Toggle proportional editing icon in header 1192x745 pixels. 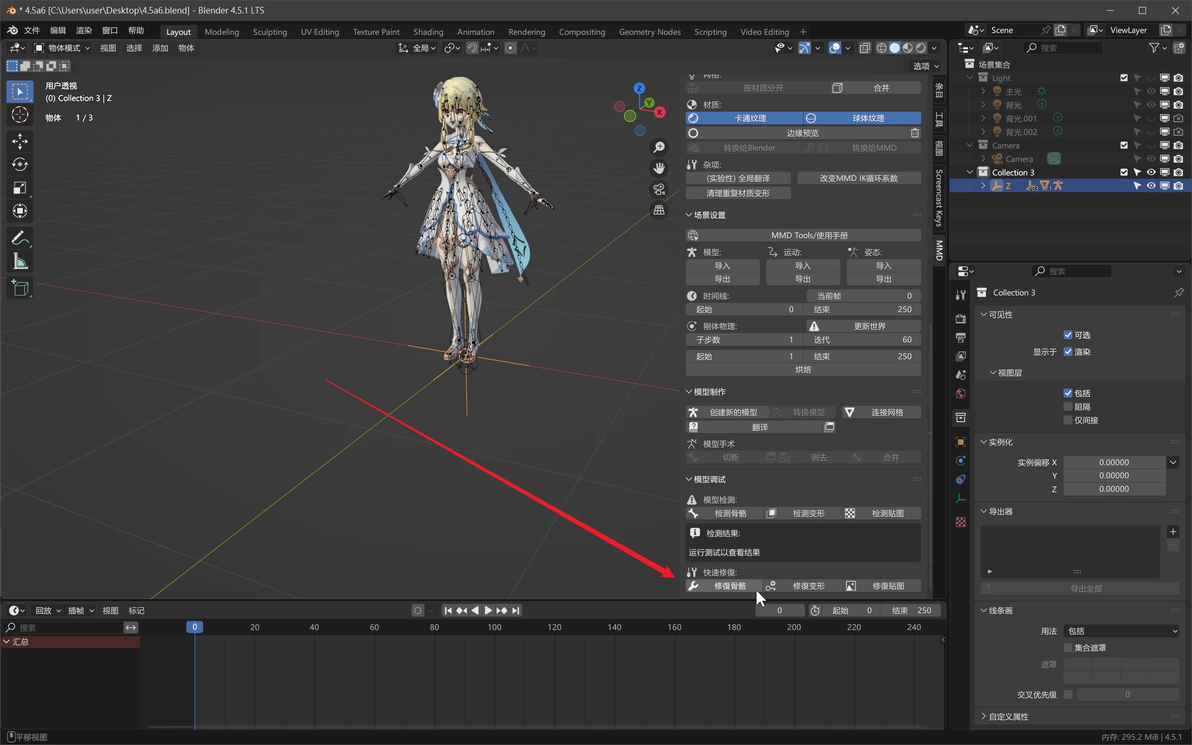tap(510, 48)
